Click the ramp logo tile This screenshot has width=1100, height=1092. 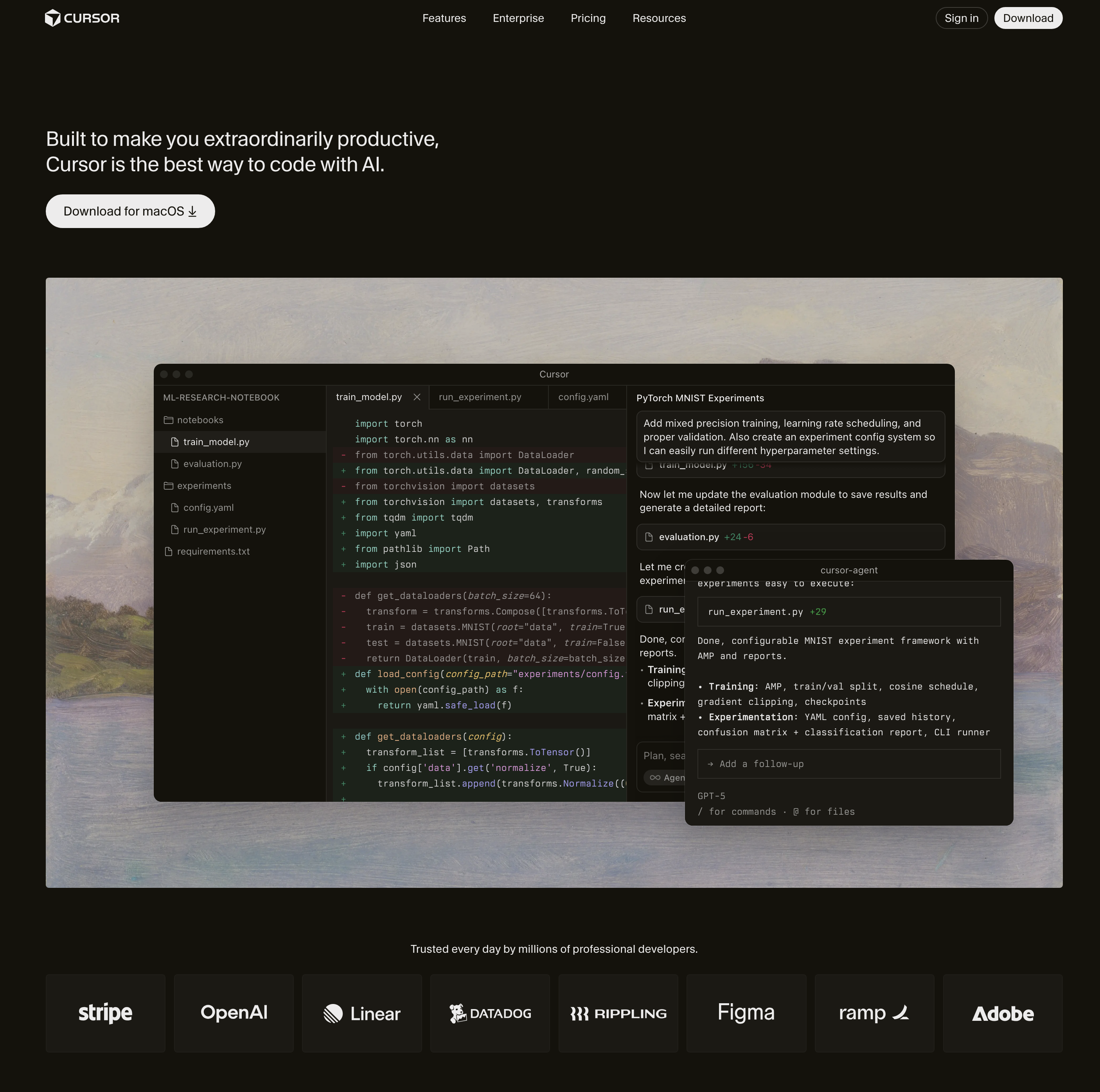[x=874, y=1013]
